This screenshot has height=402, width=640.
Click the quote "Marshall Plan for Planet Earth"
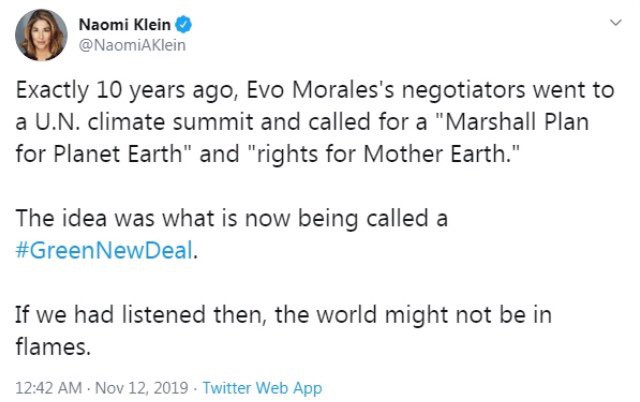pyautogui.click(x=480, y=124)
